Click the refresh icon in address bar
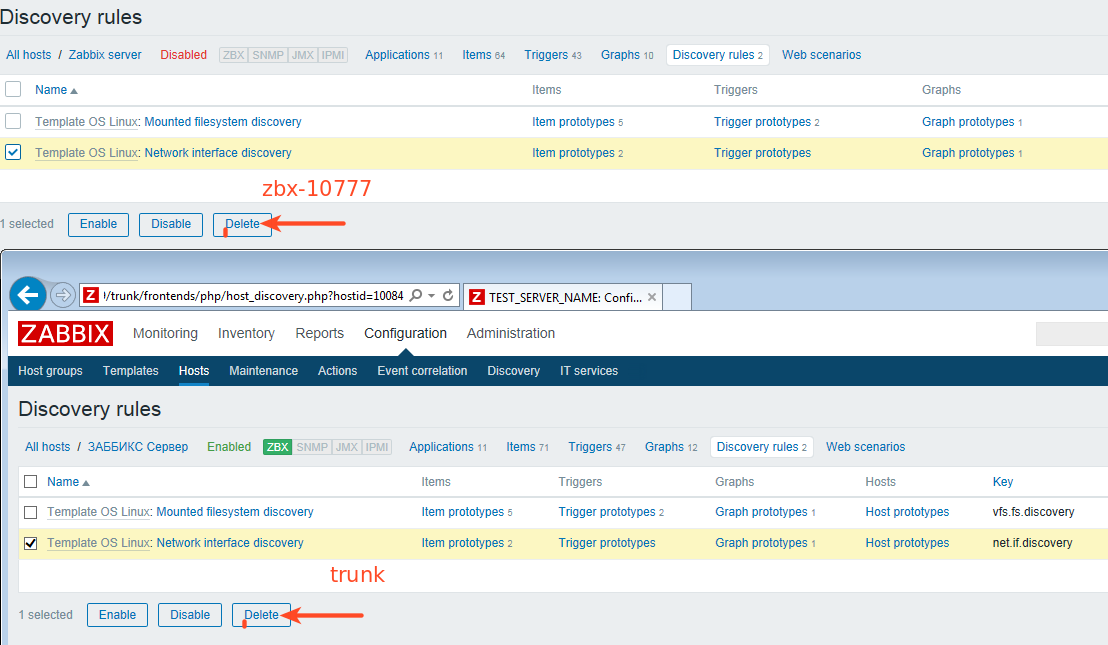This screenshot has height=645, width=1108. click(x=448, y=295)
